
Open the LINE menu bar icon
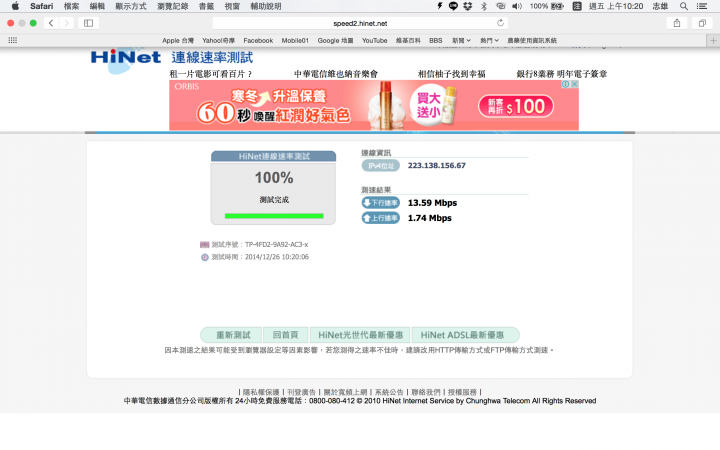453,6
